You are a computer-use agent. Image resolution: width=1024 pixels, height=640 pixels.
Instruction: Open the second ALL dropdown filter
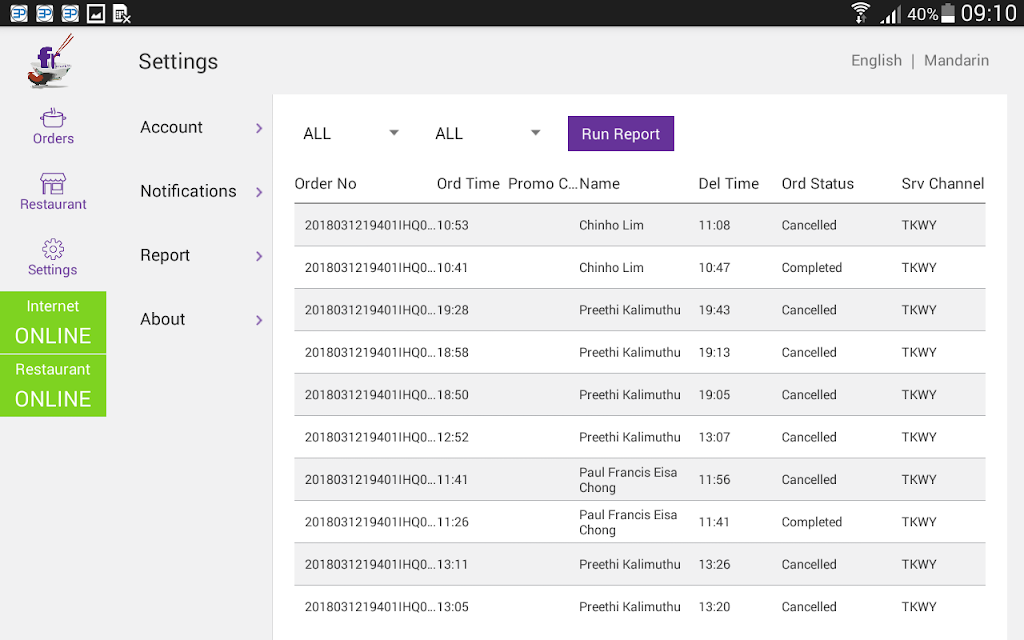point(488,133)
